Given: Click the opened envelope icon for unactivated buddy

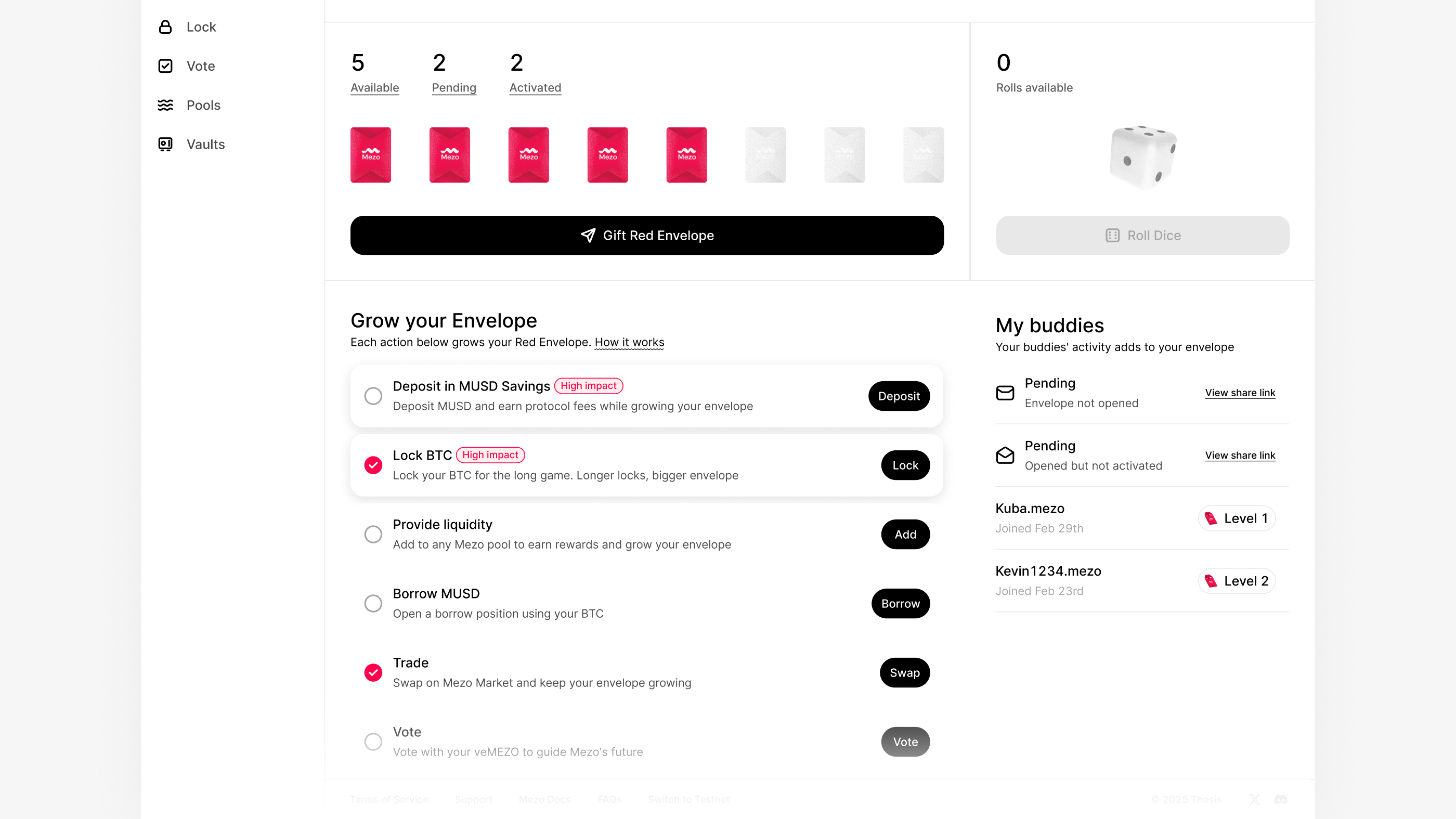Looking at the screenshot, I should click(x=1005, y=455).
